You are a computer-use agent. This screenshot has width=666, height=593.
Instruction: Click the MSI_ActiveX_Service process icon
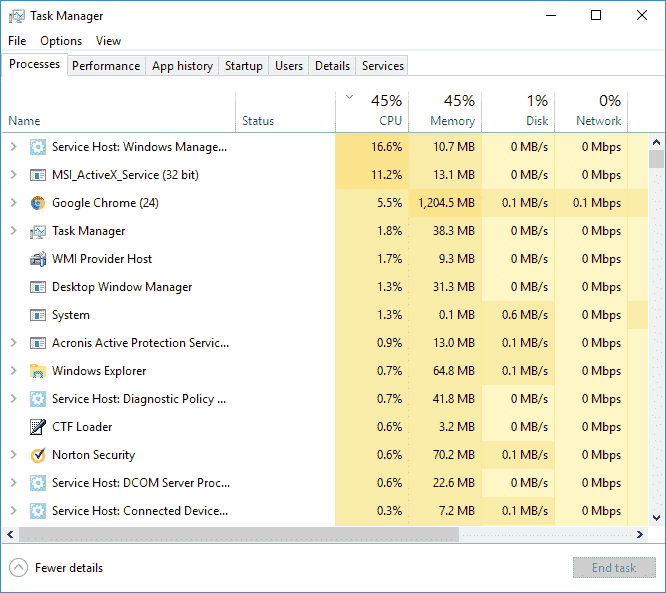pyautogui.click(x=38, y=175)
